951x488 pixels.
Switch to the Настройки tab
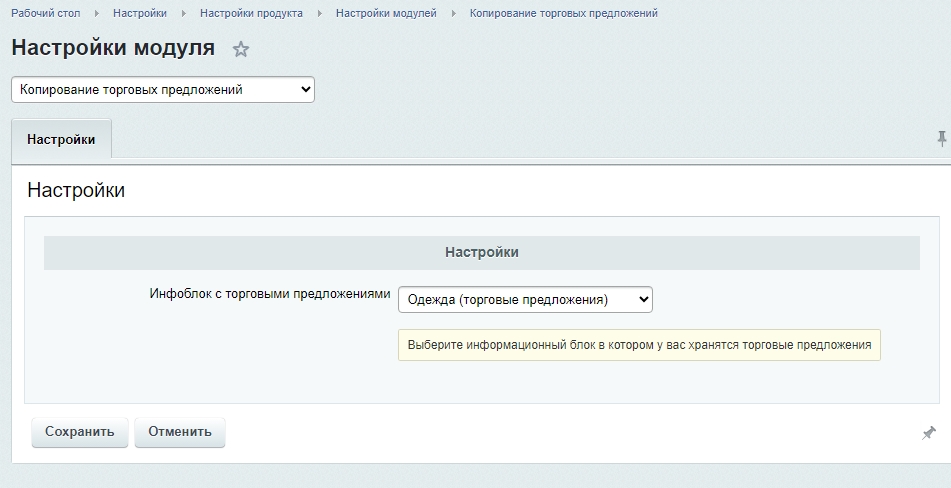click(x=61, y=139)
